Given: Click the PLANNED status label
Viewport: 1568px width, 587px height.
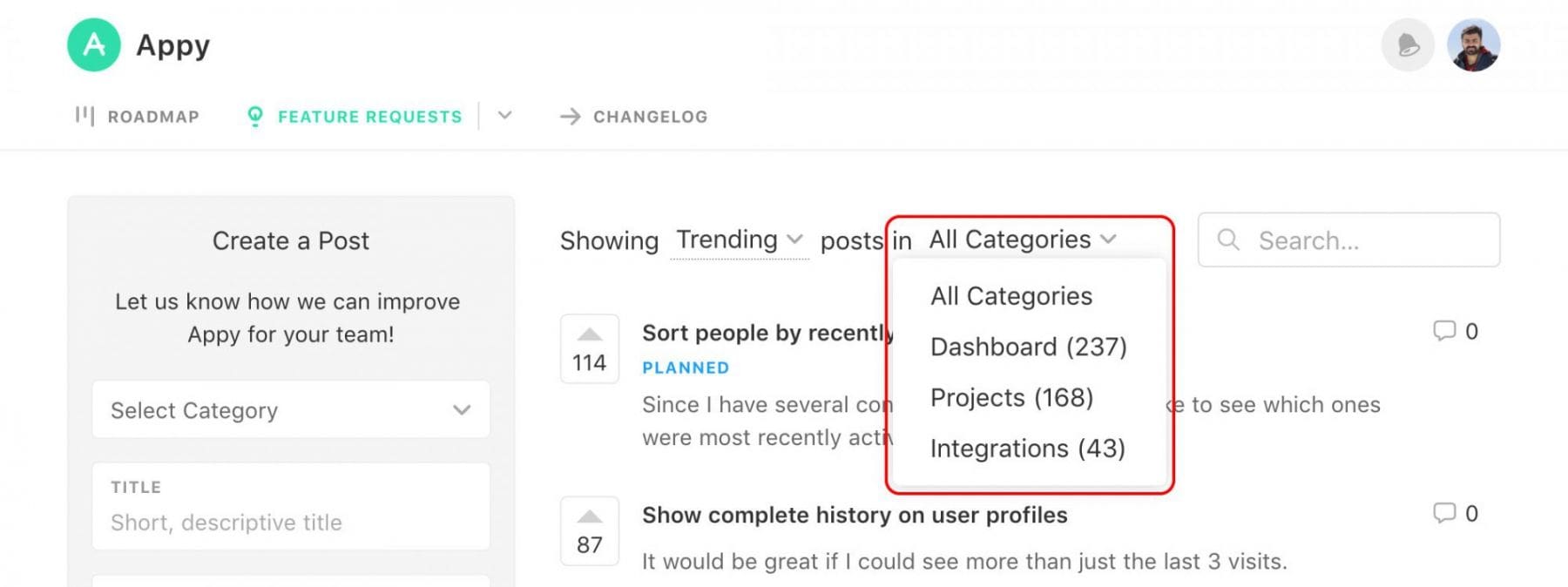Looking at the screenshot, I should click(x=685, y=368).
